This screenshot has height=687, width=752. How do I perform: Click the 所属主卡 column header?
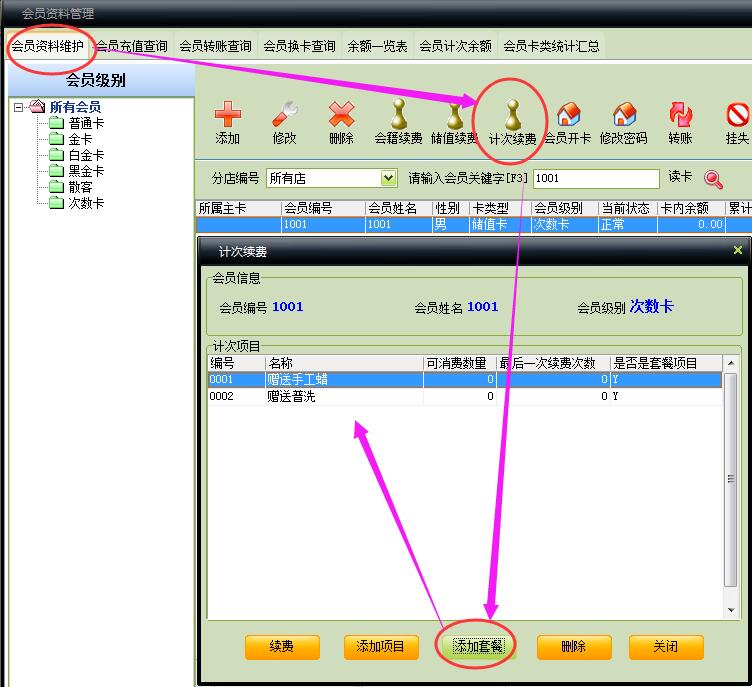point(239,208)
